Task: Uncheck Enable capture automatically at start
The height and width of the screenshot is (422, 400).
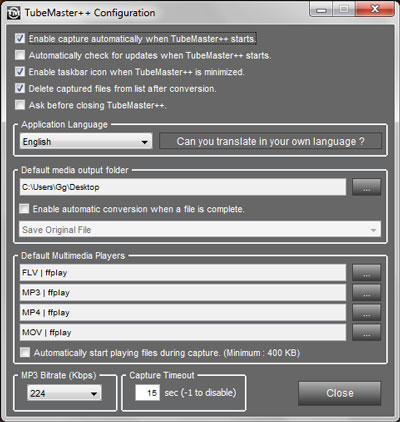Action: click(20, 38)
